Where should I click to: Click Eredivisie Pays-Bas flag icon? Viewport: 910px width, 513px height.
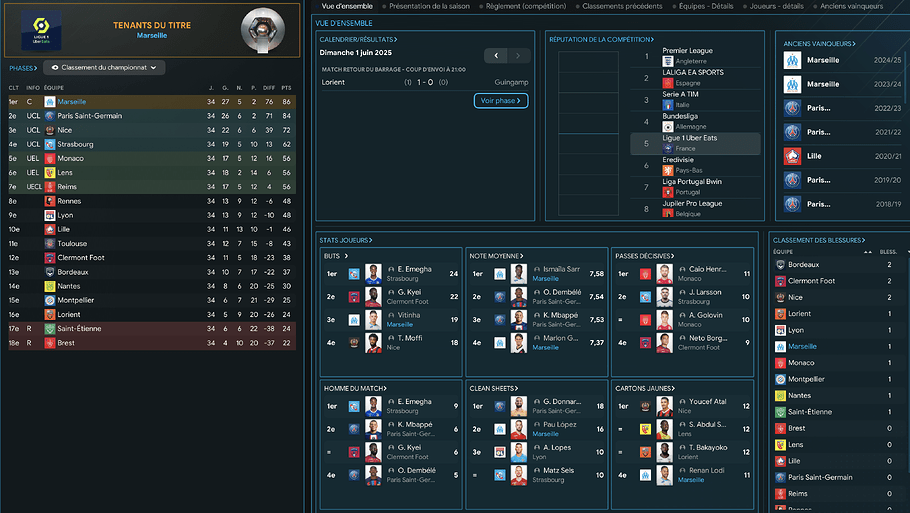click(x=667, y=171)
